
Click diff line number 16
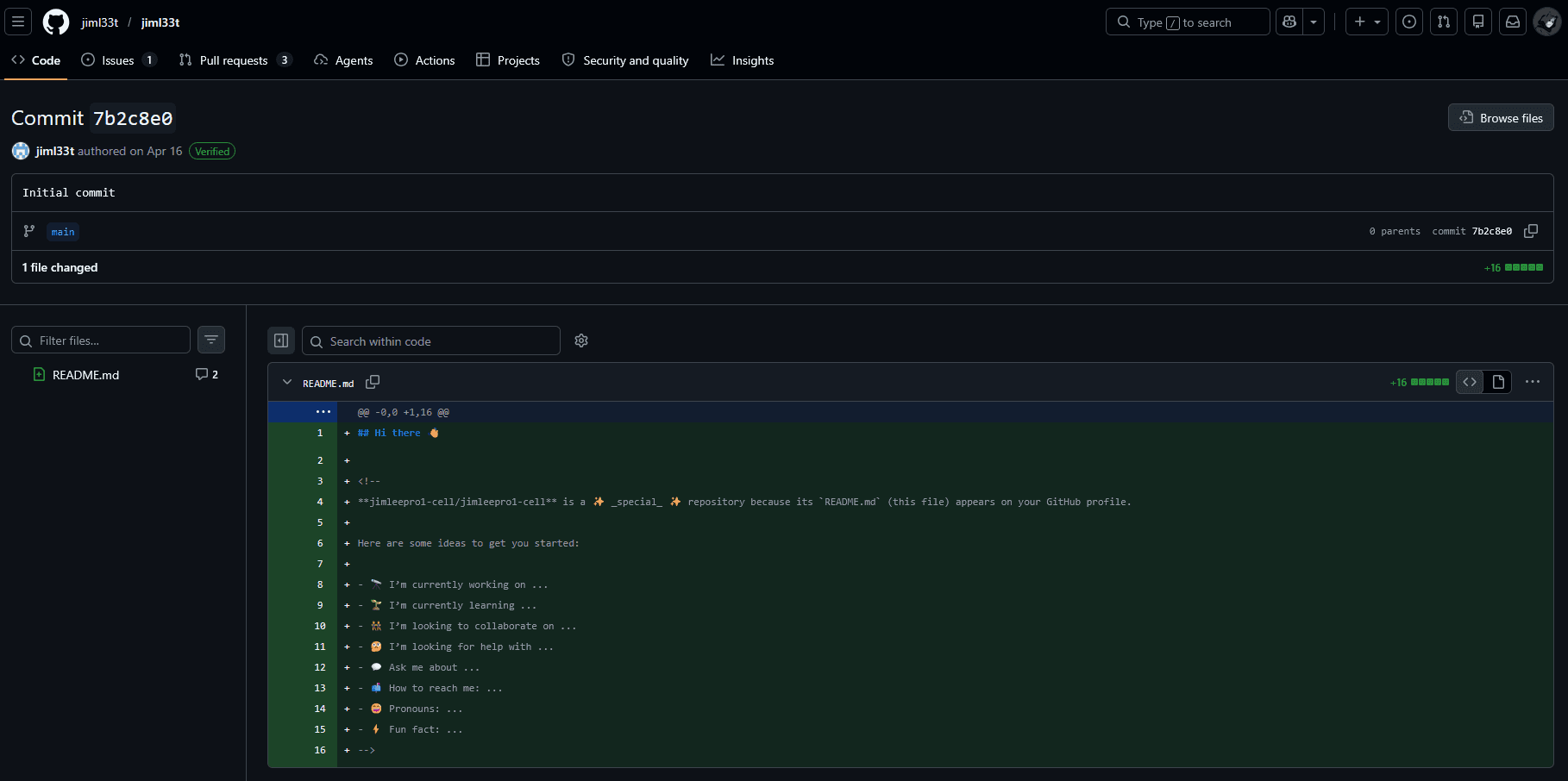pos(320,750)
